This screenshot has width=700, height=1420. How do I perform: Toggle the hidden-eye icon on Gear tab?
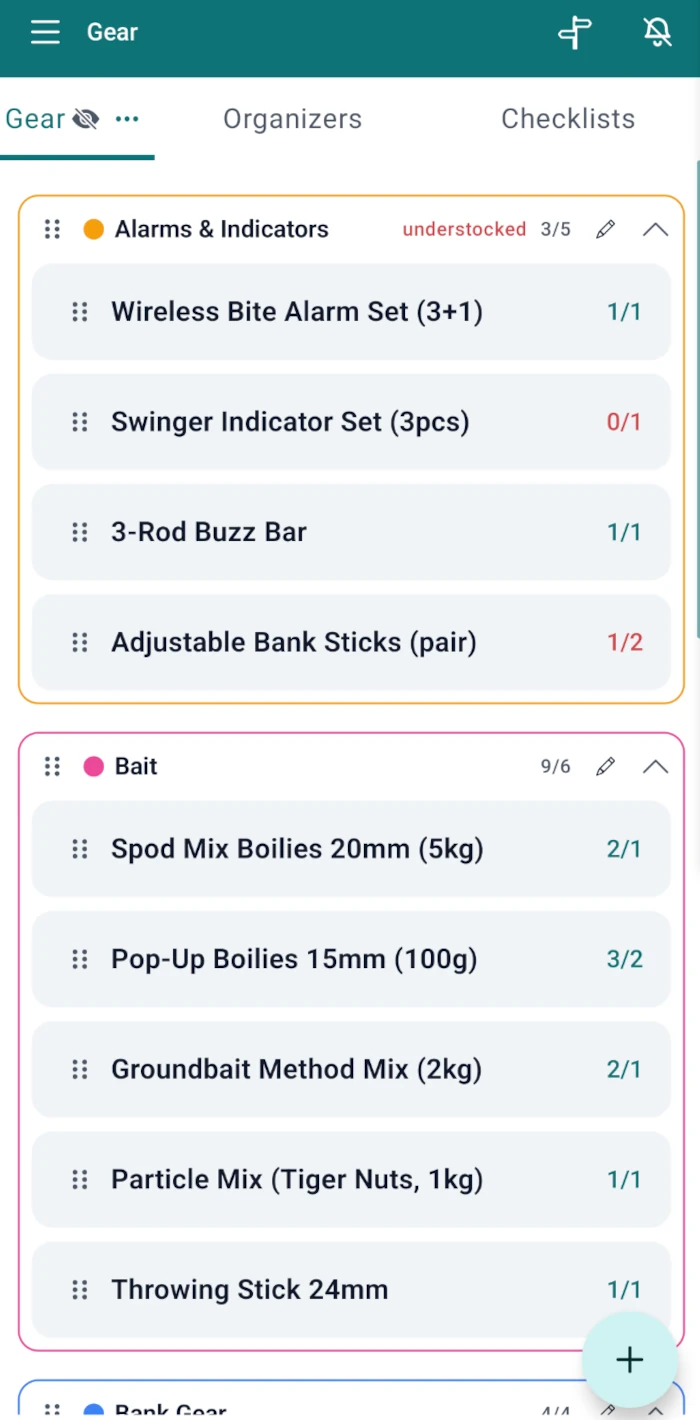86,120
